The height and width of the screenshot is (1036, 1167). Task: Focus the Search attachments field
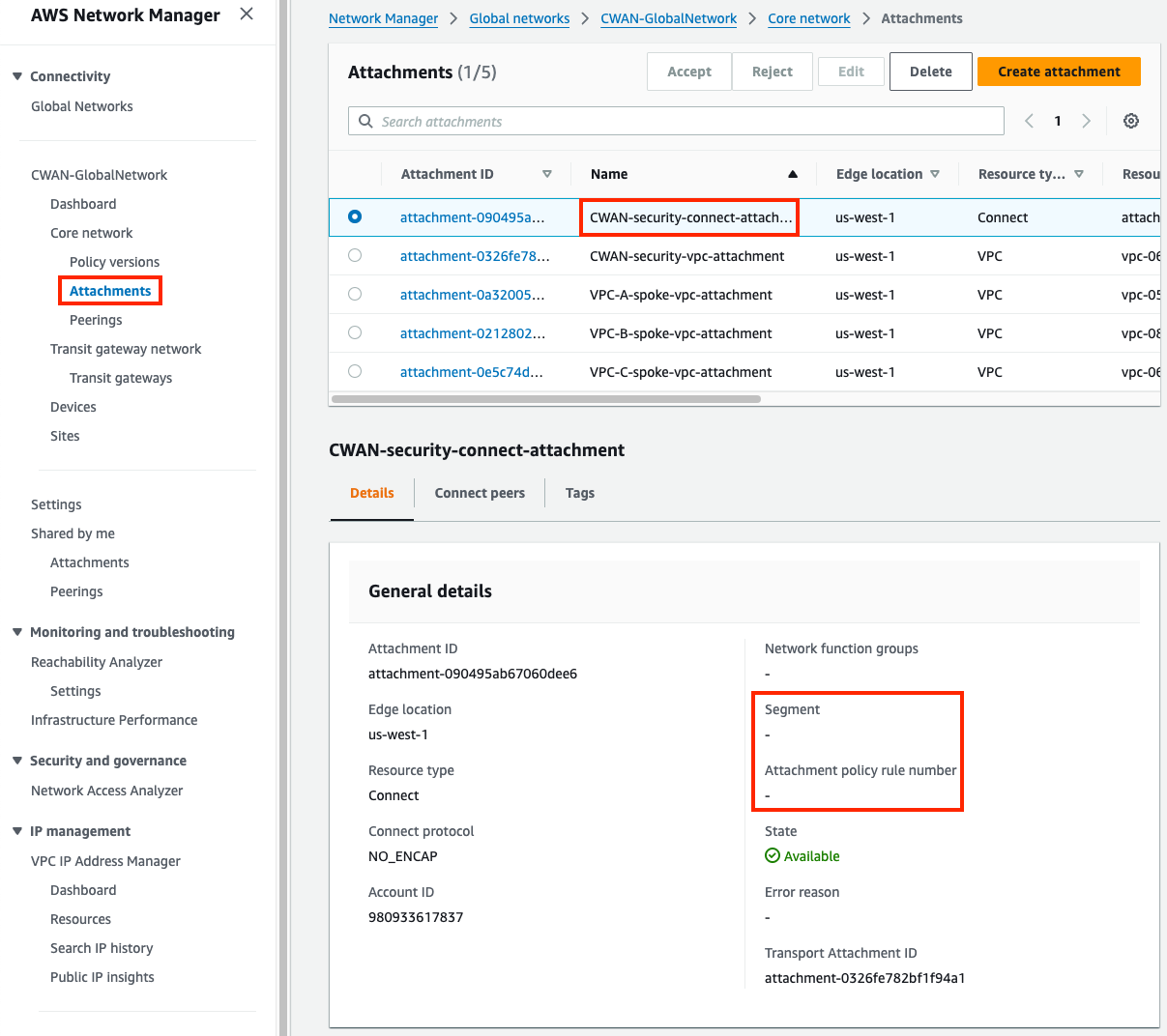pos(676,121)
